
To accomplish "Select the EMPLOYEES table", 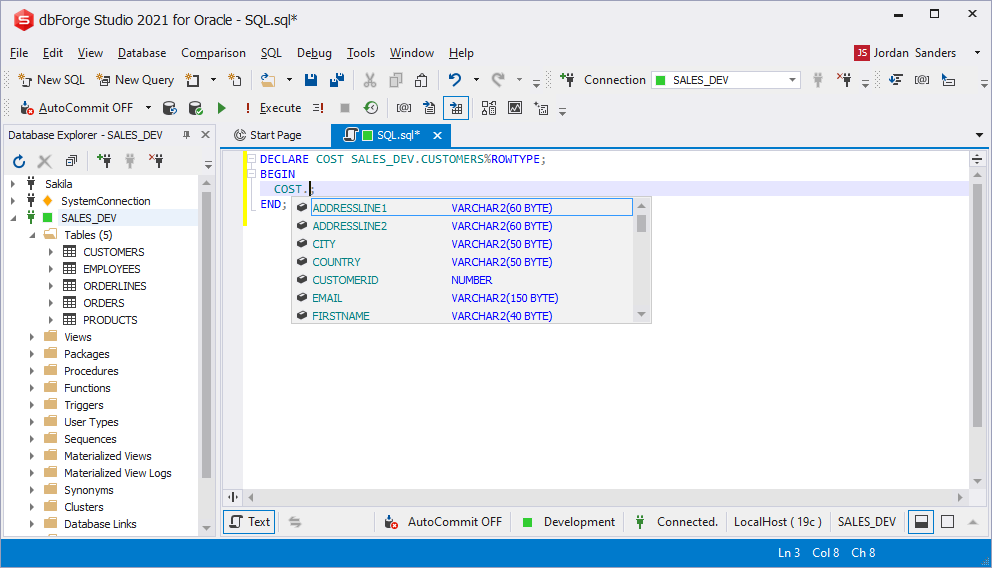I will [112, 269].
